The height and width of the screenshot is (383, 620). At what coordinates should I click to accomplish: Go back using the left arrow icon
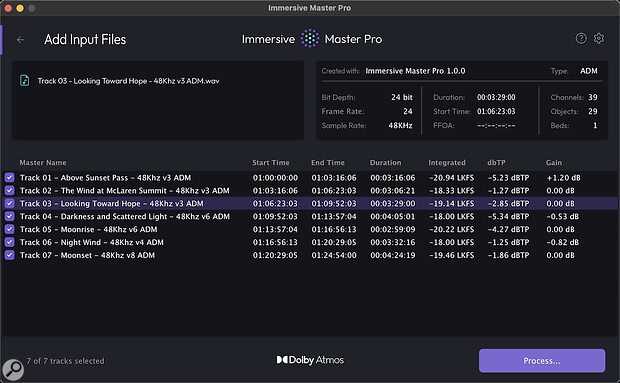pos(20,40)
